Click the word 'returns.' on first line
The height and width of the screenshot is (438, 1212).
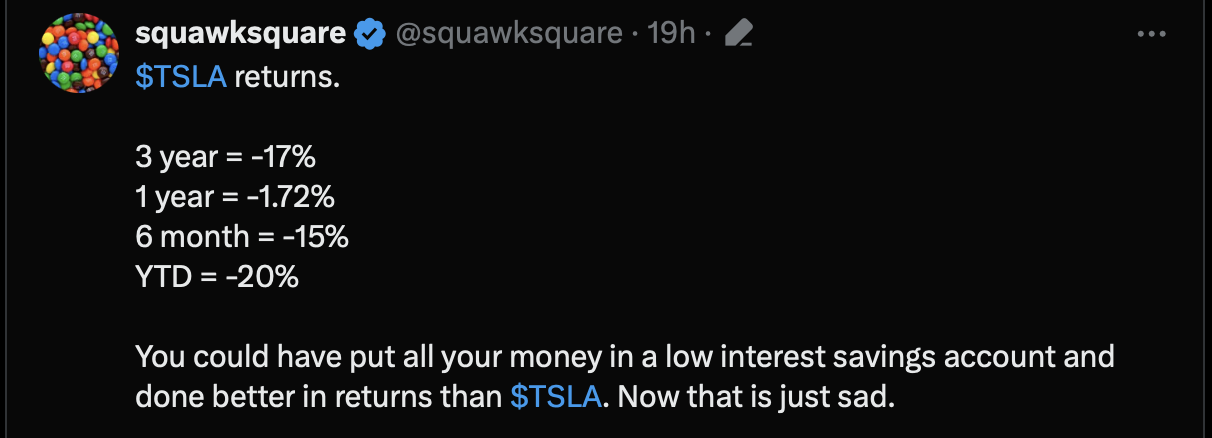(x=287, y=76)
